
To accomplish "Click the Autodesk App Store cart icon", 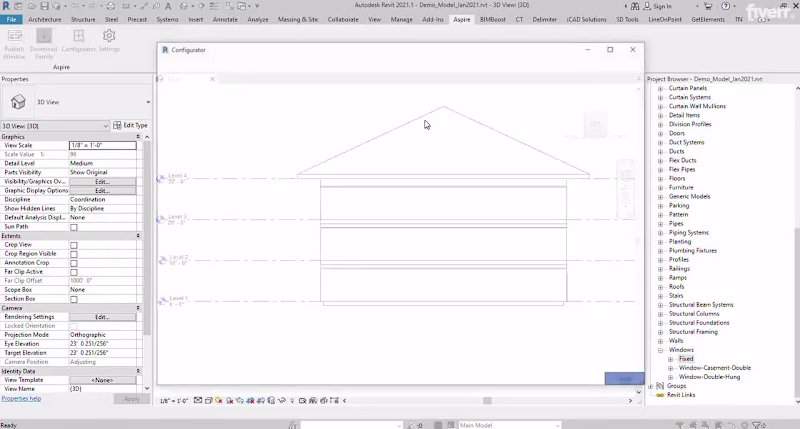I will point(708,6).
